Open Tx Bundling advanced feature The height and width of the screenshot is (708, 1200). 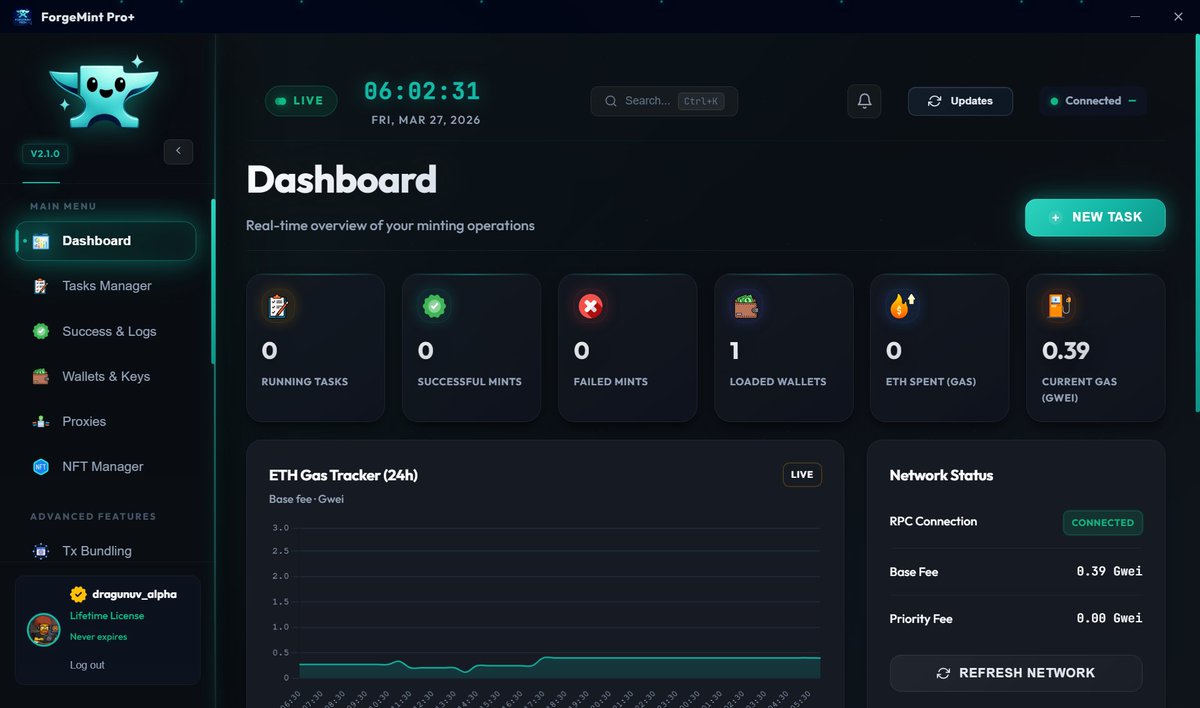coord(106,551)
